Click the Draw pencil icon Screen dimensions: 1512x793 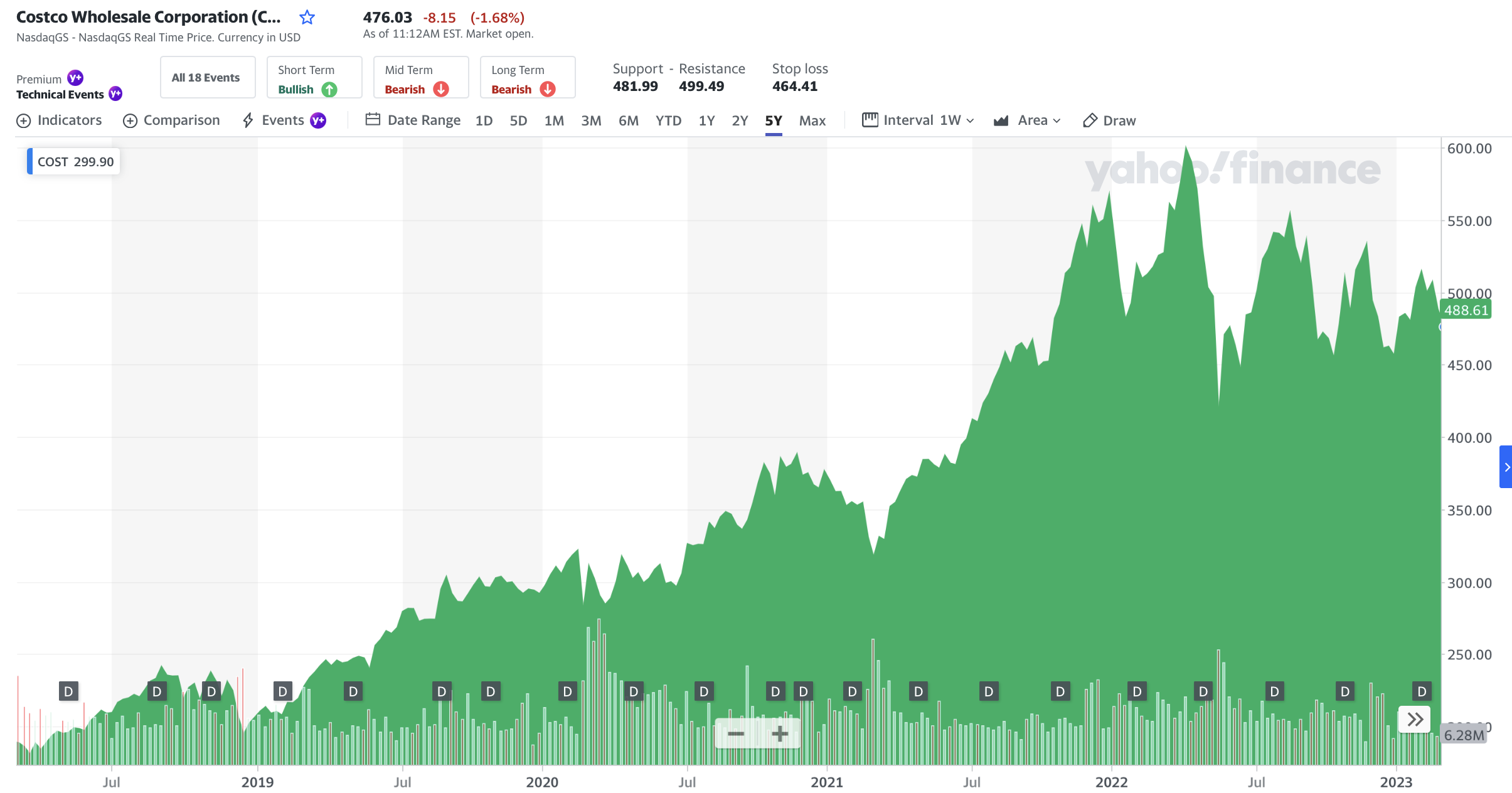1090,120
